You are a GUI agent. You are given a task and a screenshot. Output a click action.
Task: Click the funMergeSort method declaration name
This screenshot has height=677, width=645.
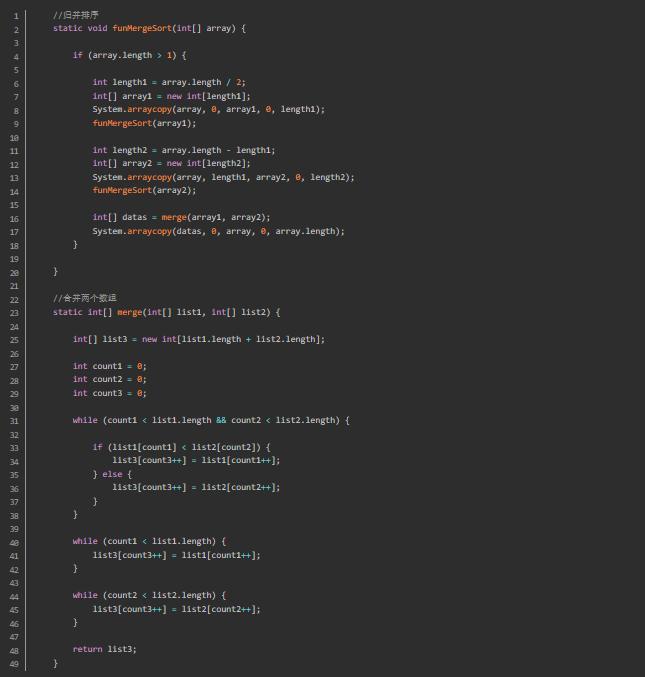pos(142,28)
